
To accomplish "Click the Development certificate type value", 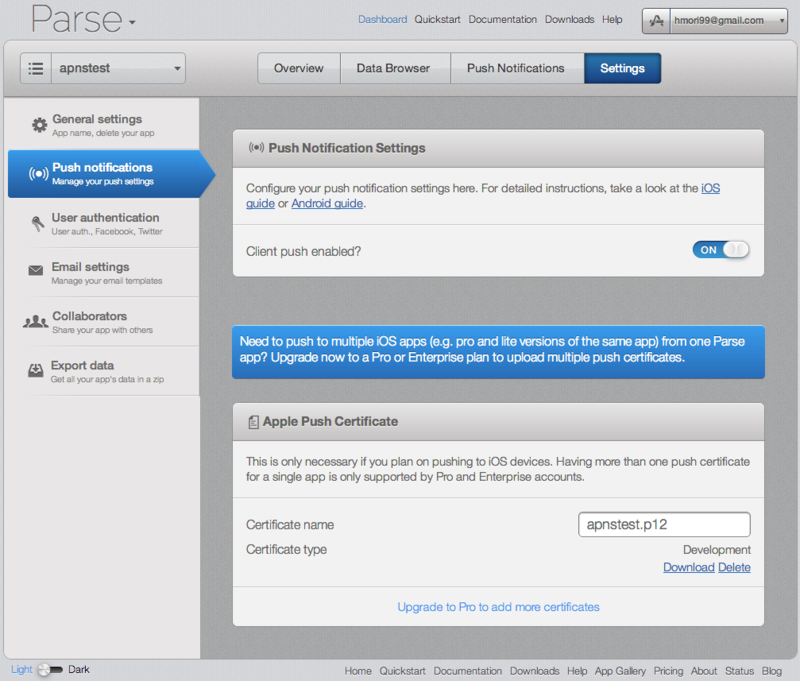I will [717, 550].
